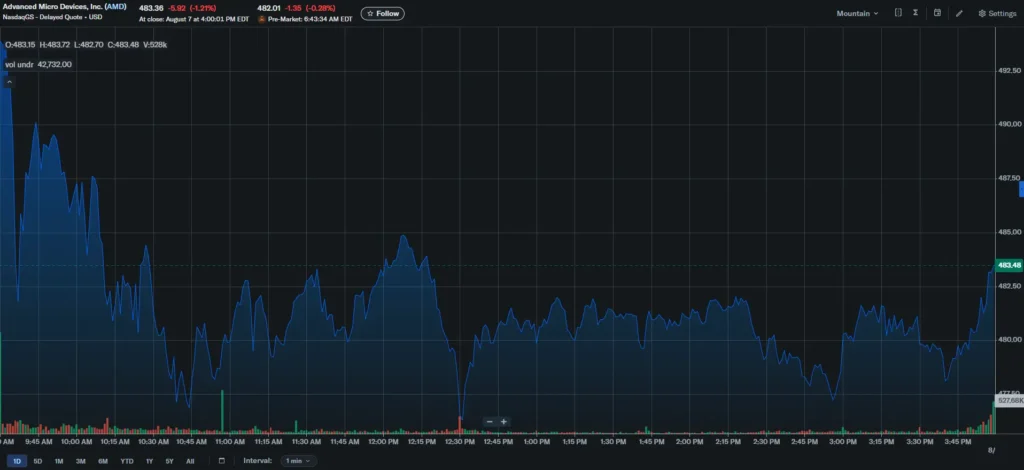Click the blue price marker on the right axis
This screenshot has width=1024, height=470.
tap(1021, 189)
